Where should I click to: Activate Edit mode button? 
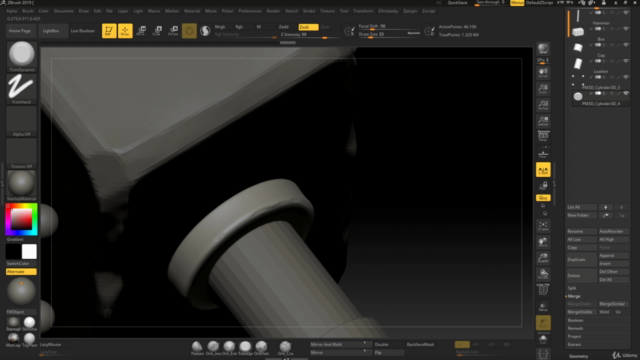[x=109, y=31]
